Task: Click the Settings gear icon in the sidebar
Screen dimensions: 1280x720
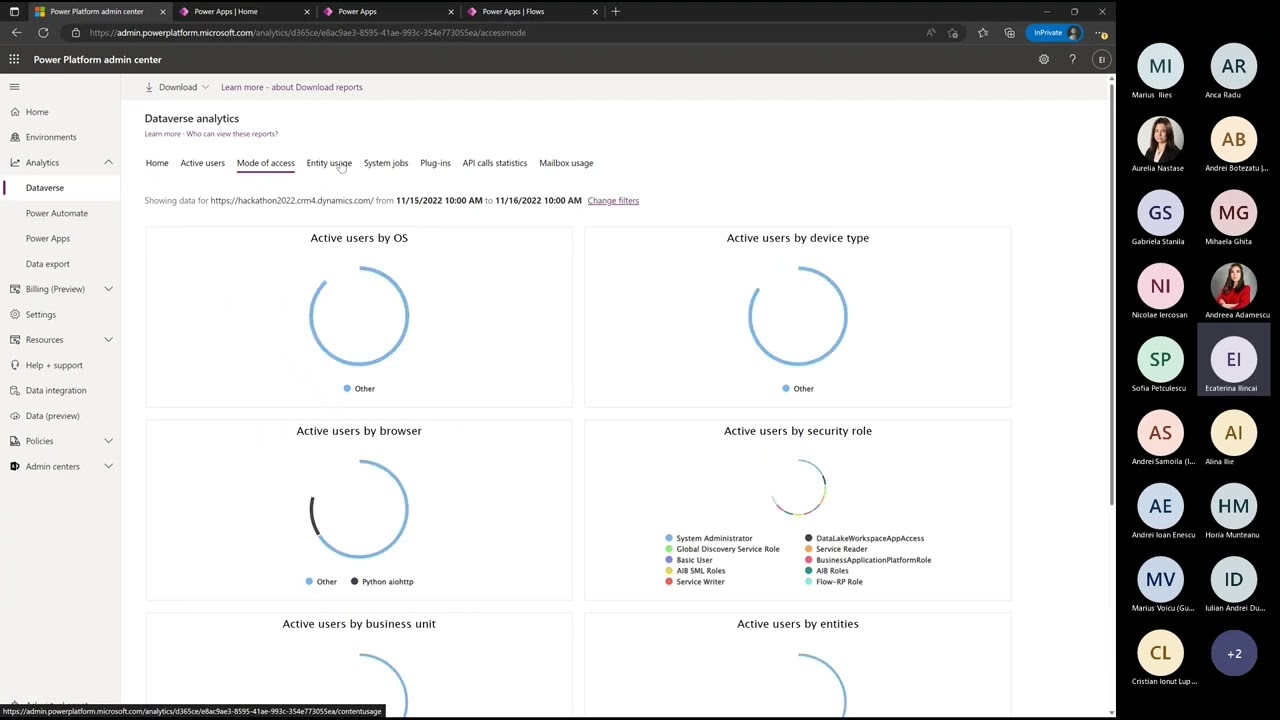Action: click(x=15, y=314)
